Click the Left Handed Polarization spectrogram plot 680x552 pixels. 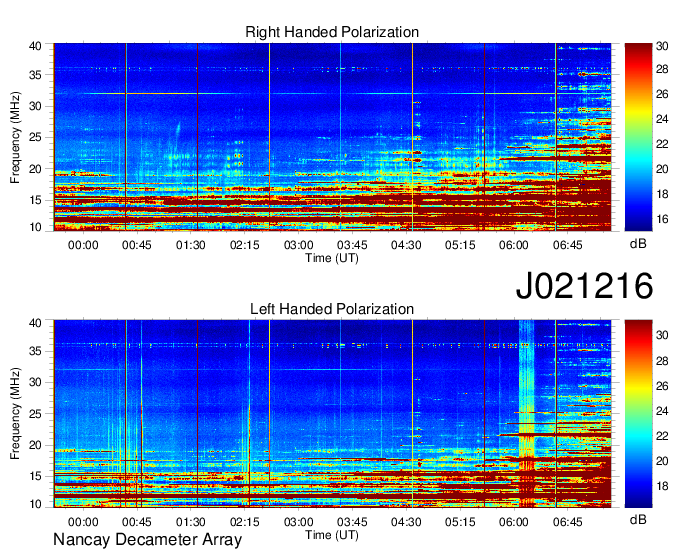tap(332, 414)
